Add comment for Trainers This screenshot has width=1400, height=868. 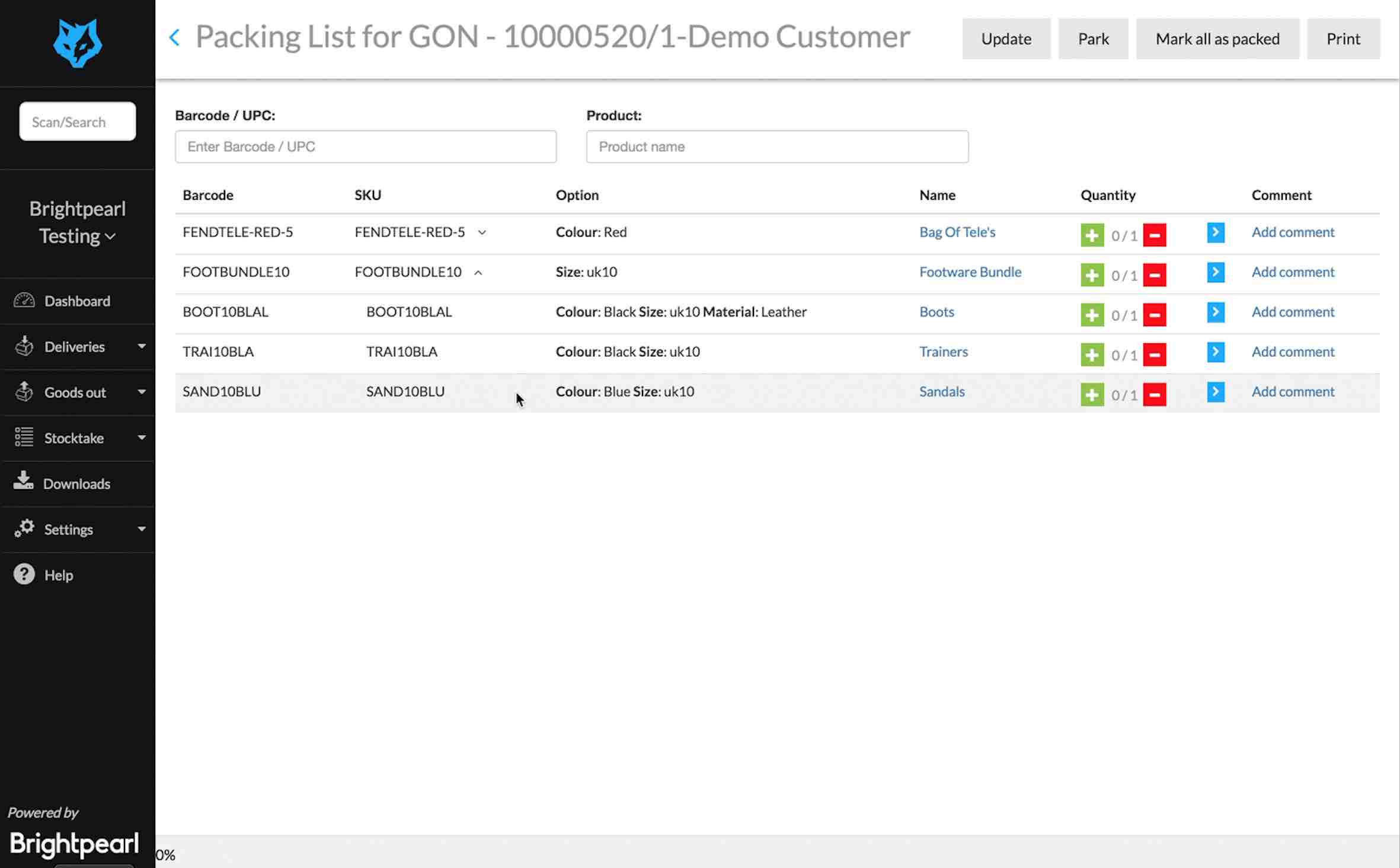click(x=1293, y=351)
